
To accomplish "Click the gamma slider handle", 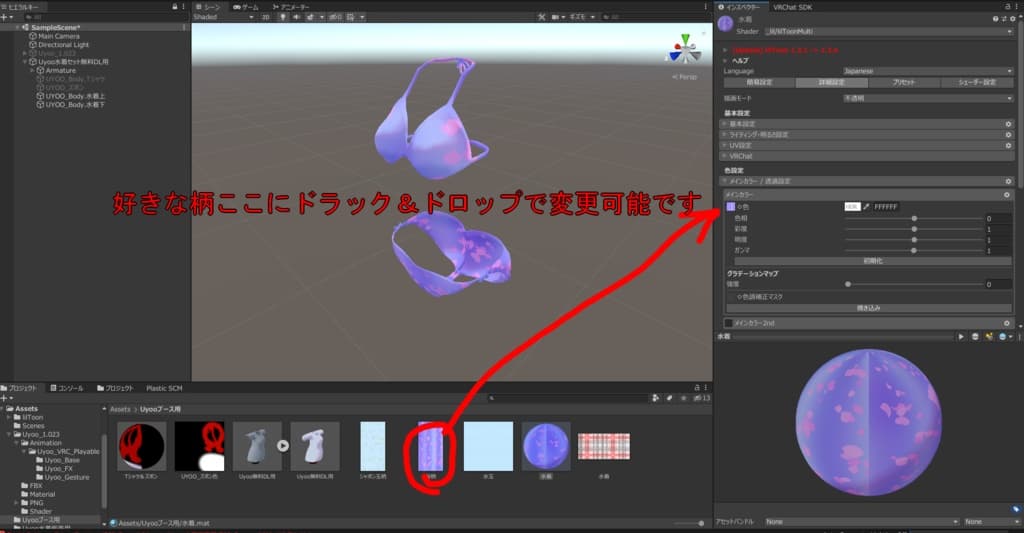I will coord(914,250).
